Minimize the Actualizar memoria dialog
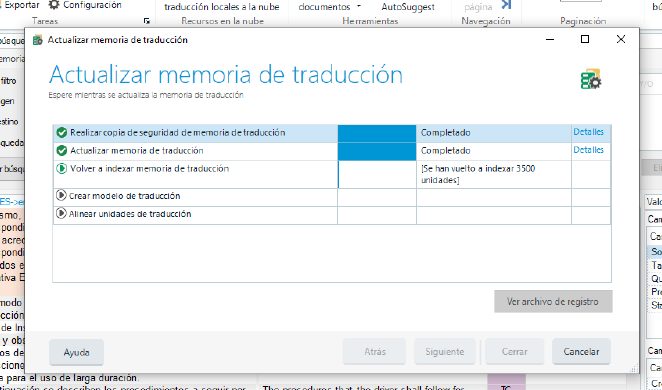 click(x=550, y=39)
